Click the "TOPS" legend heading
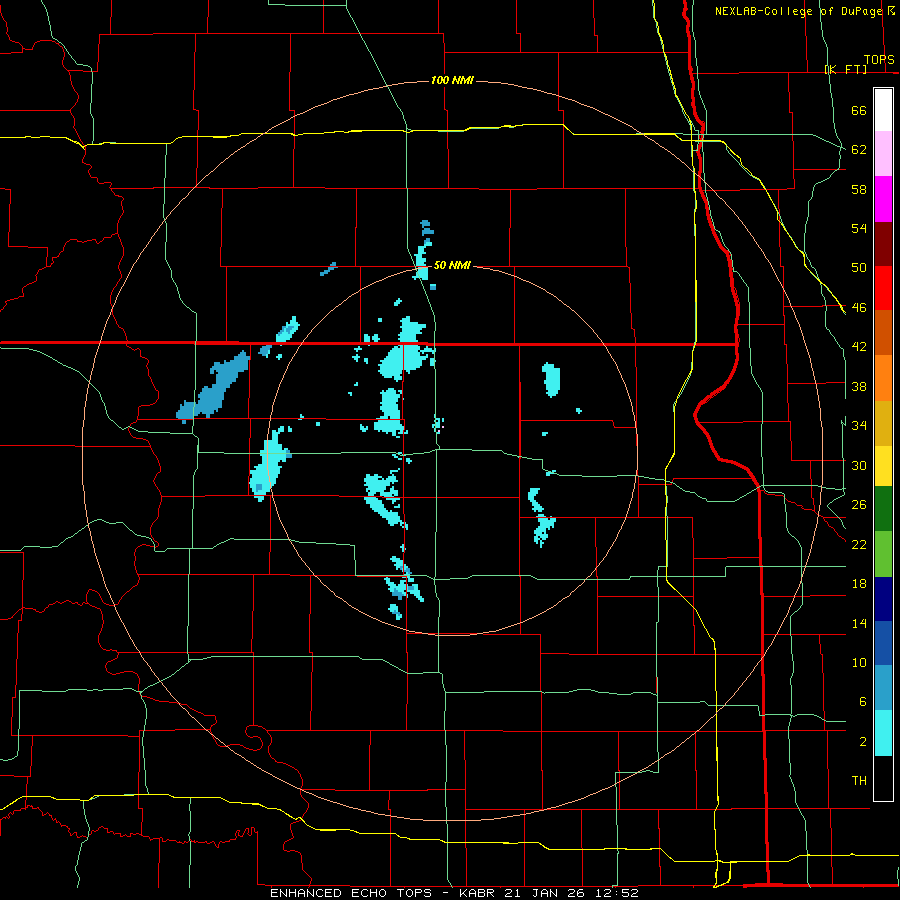Image resolution: width=900 pixels, height=900 pixels. coord(879,59)
